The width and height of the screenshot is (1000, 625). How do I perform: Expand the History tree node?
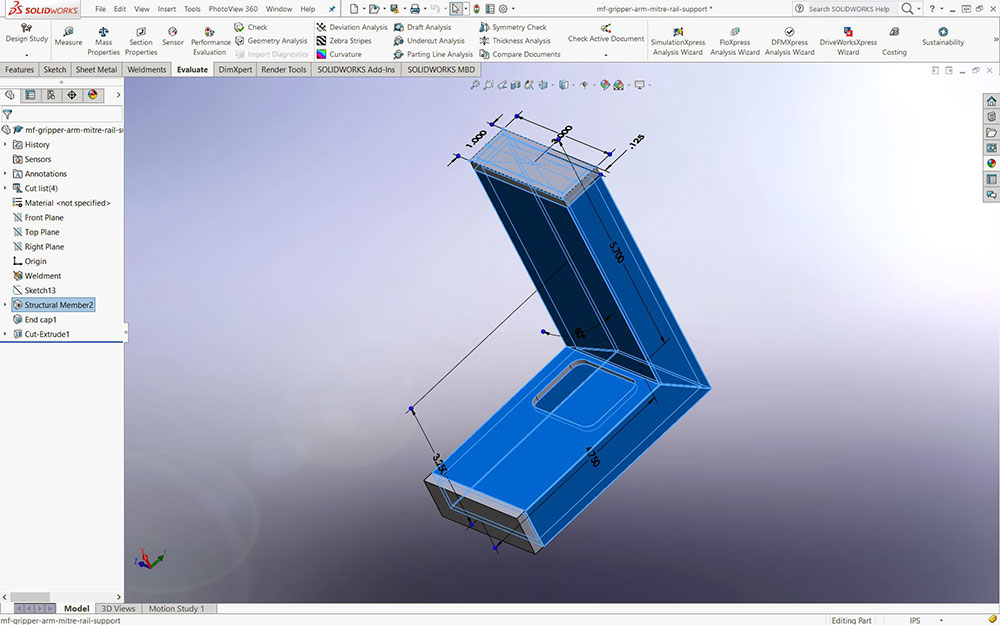point(5,145)
